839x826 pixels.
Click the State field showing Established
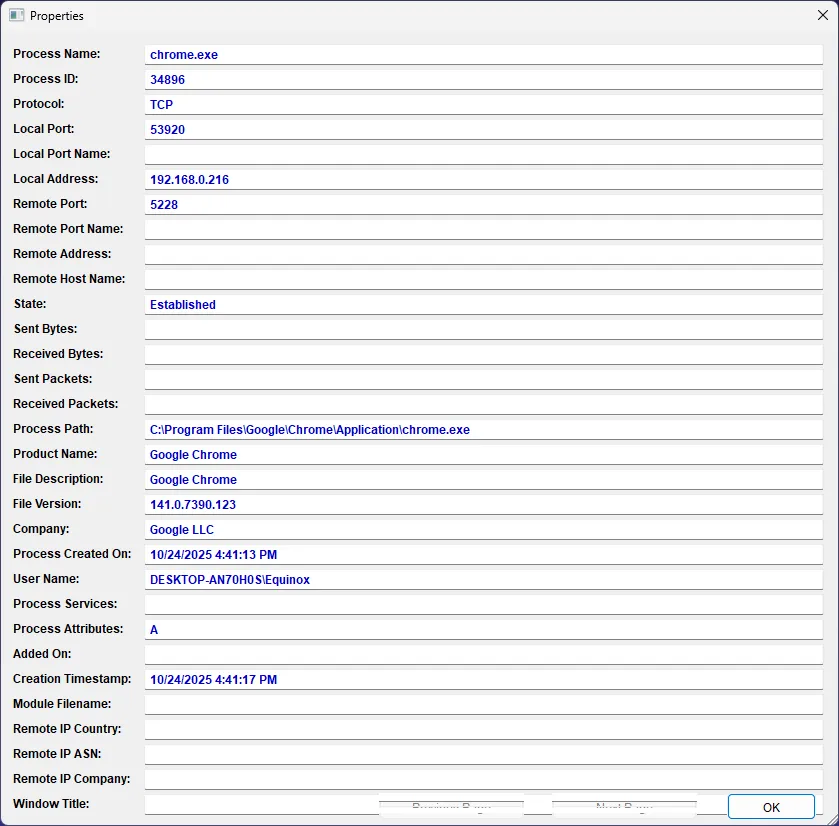483,305
